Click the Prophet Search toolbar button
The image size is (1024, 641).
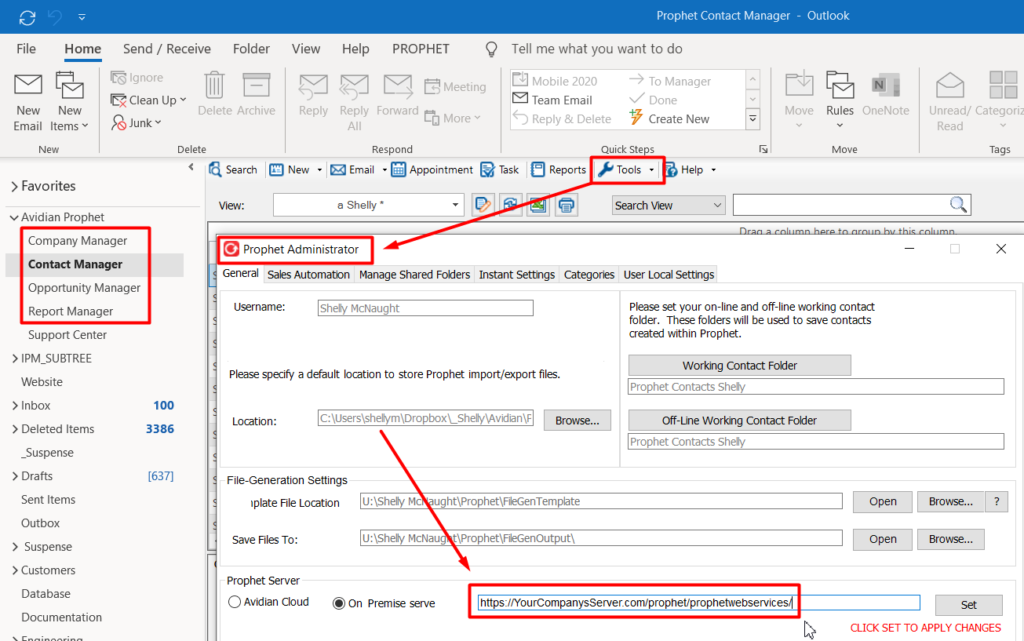(x=233, y=170)
